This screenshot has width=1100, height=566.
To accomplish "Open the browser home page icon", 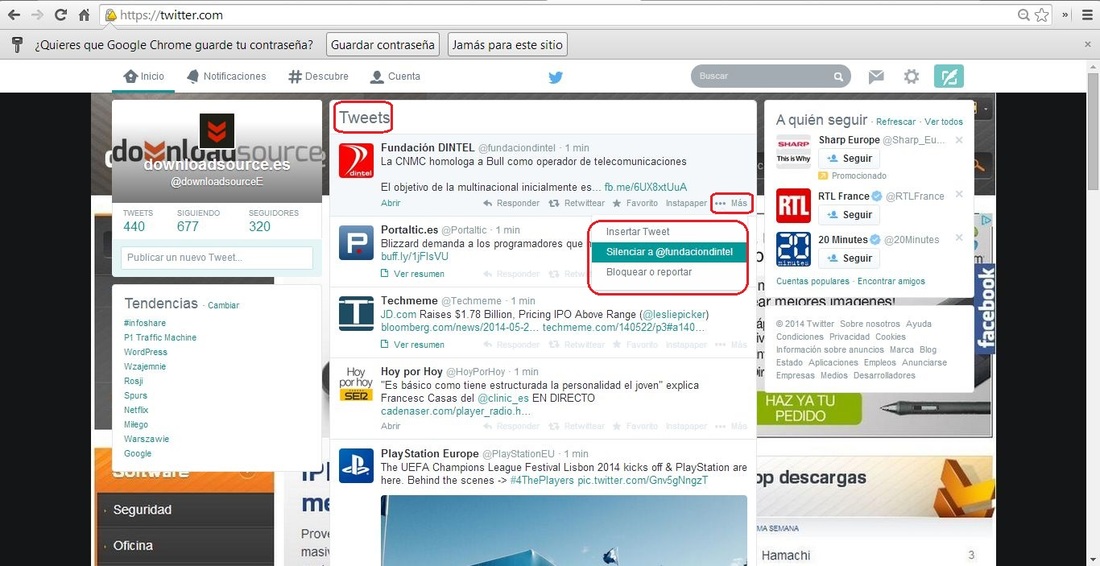I will [x=83, y=15].
